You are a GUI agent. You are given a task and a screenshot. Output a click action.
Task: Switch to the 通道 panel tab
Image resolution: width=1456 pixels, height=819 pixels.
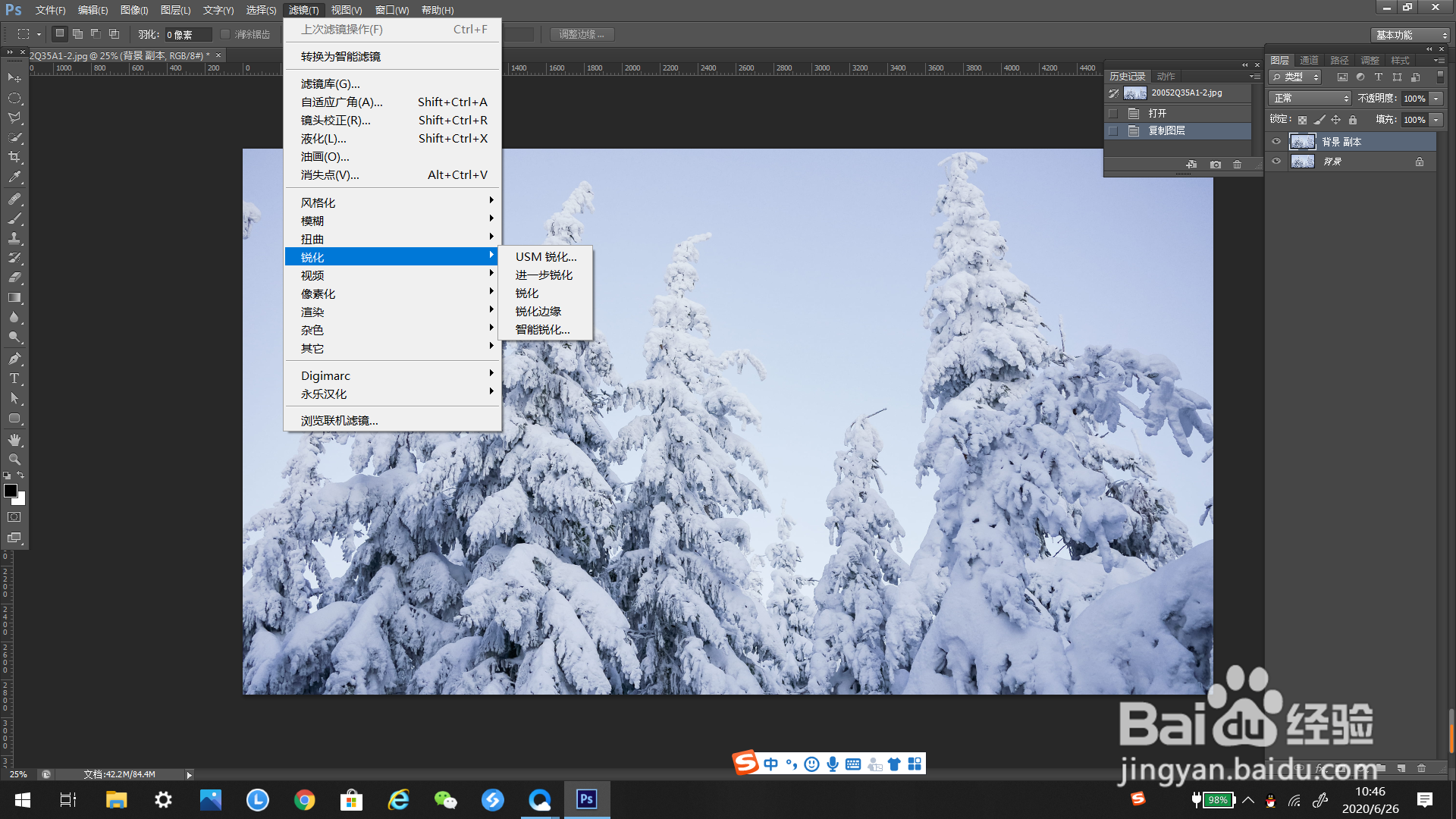pos(1309,61)
